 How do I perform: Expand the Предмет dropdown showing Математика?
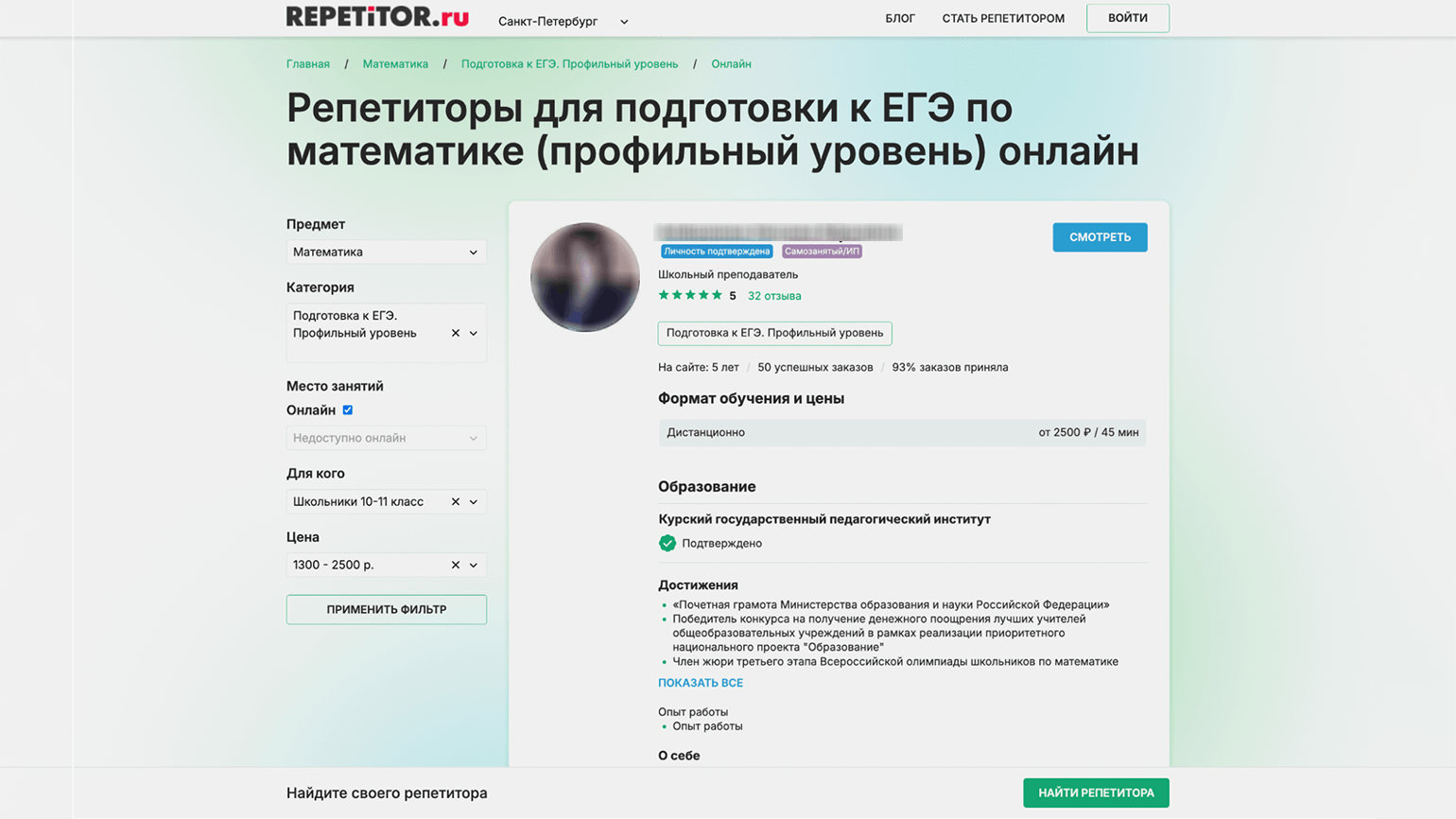pyautogui.click(x=386, y=253)
